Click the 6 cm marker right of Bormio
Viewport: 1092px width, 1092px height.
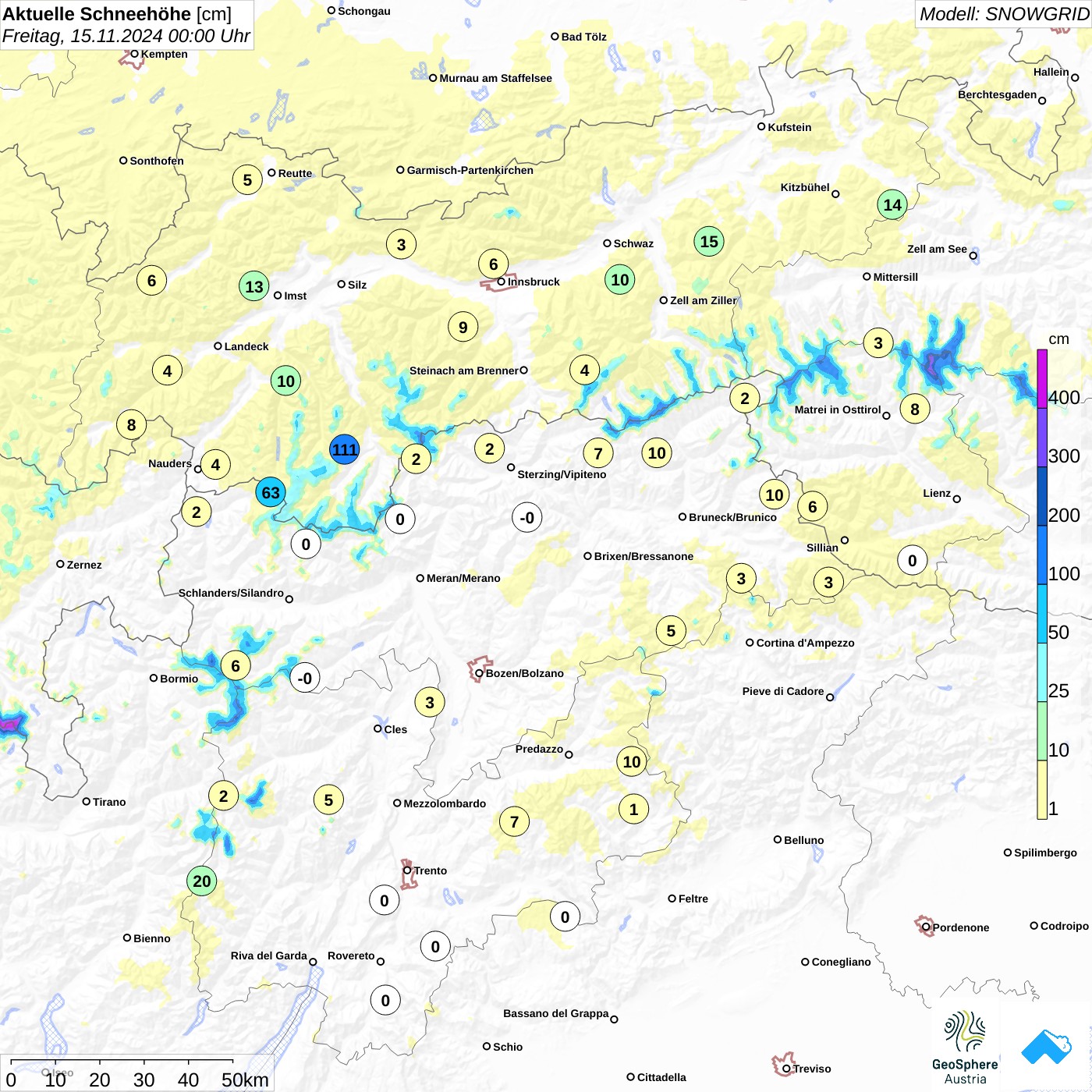236,666
